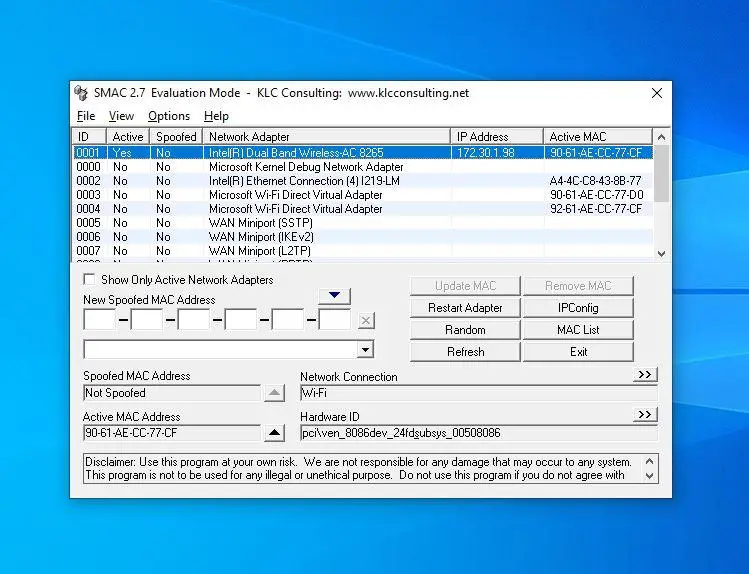This screenshot has width=749, height=574.
Task: Open IPConfig
Action: click(x=578, y=308)
